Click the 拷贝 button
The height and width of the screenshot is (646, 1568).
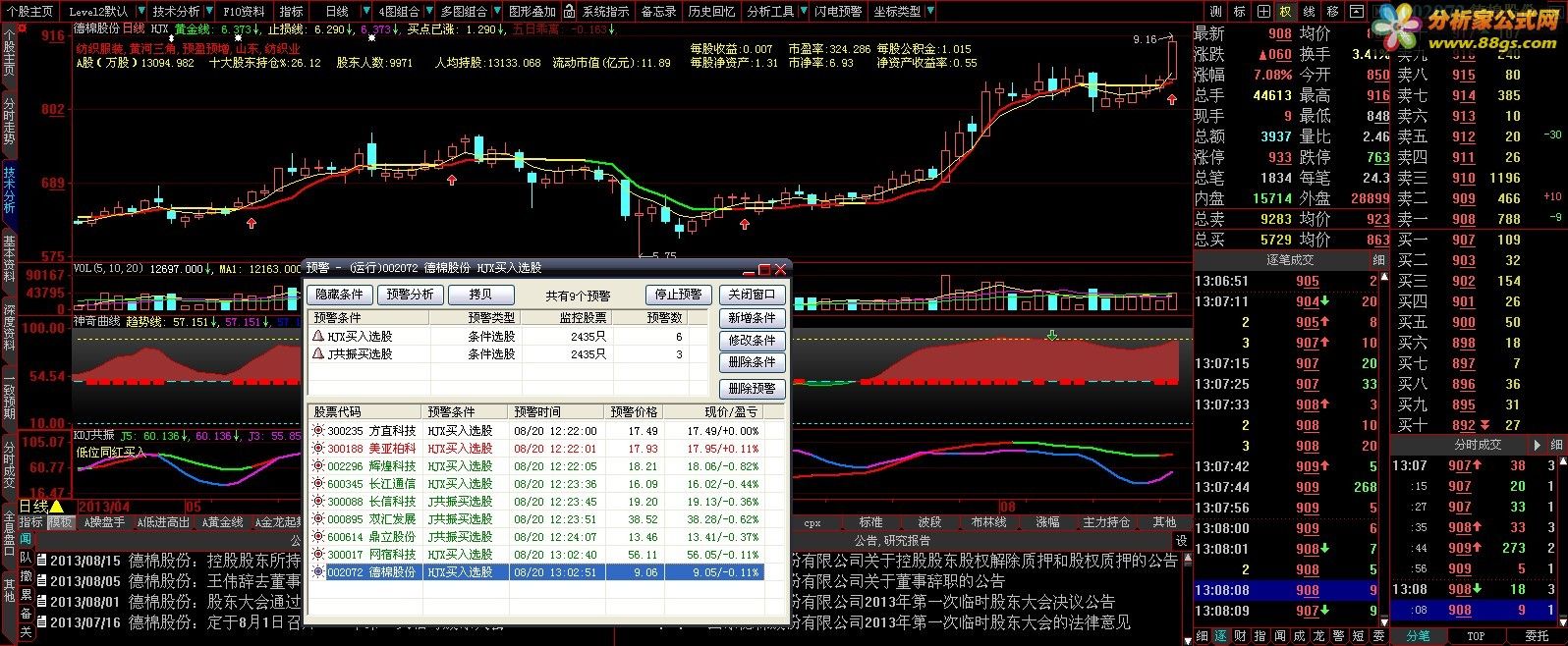coord(480,295)
